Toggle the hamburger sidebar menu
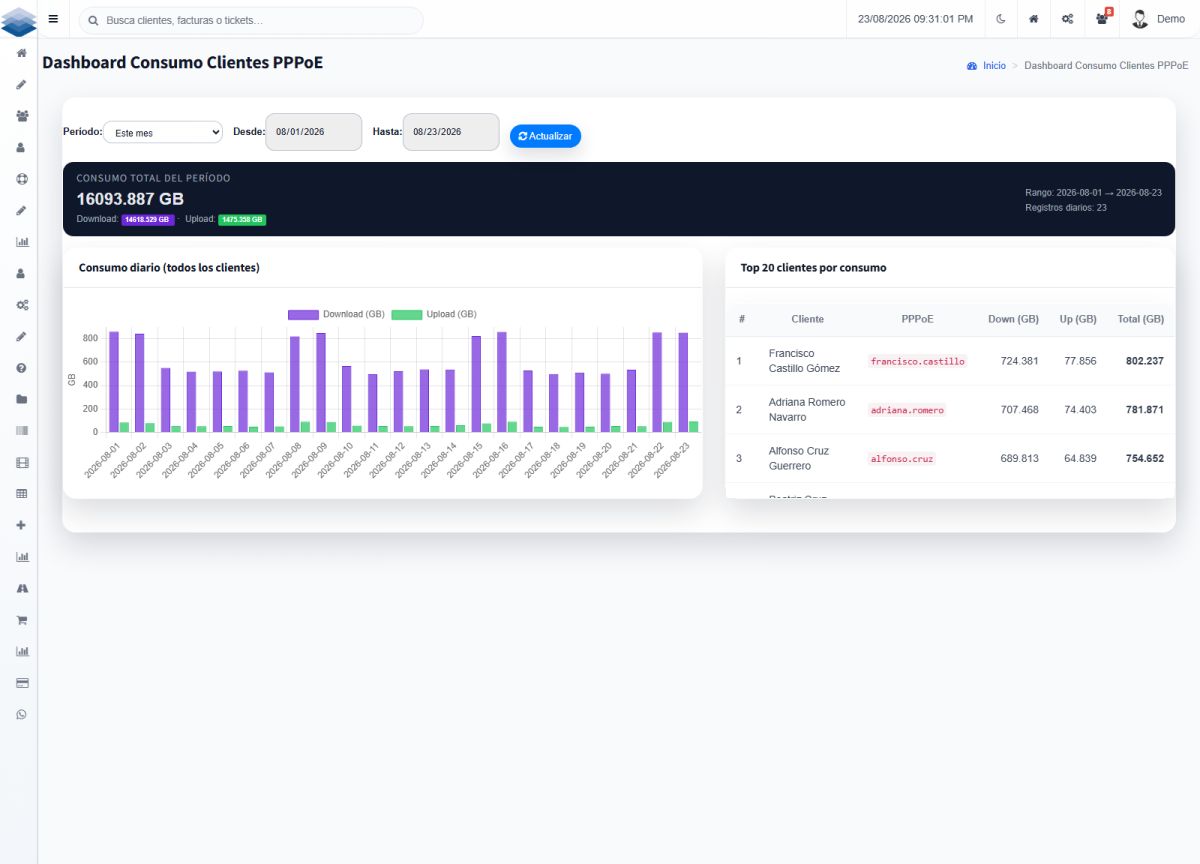The height and width of the screenshot is (864, 1200). click(x=53, y=19)
